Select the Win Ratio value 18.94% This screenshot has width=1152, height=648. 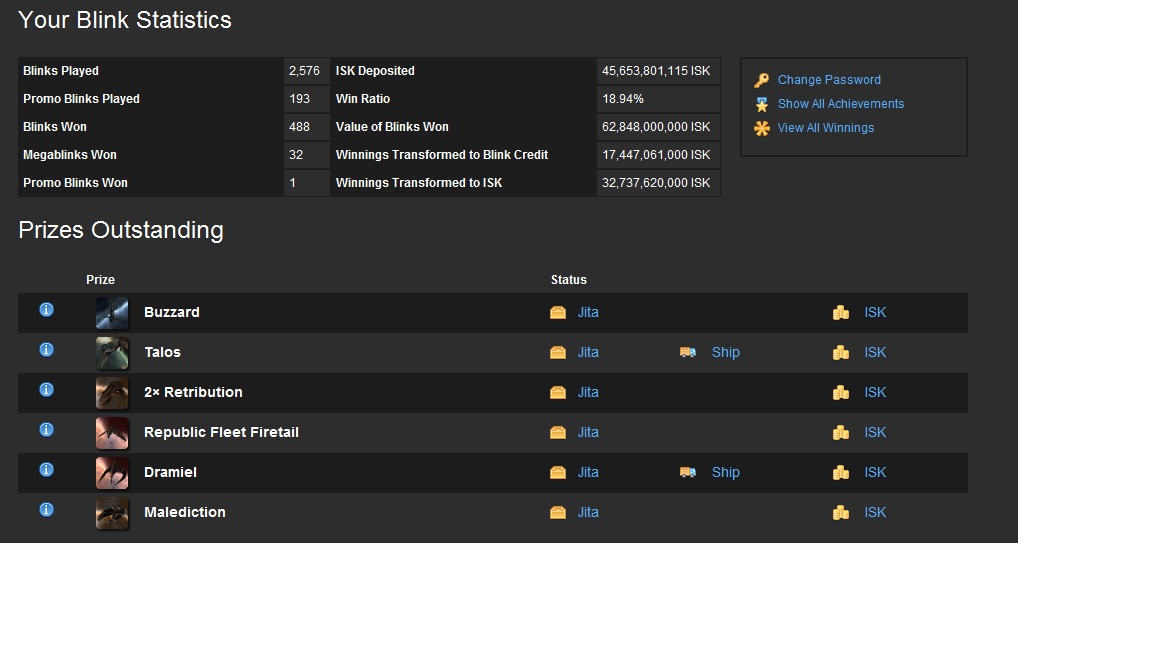(x=622, y=98)
